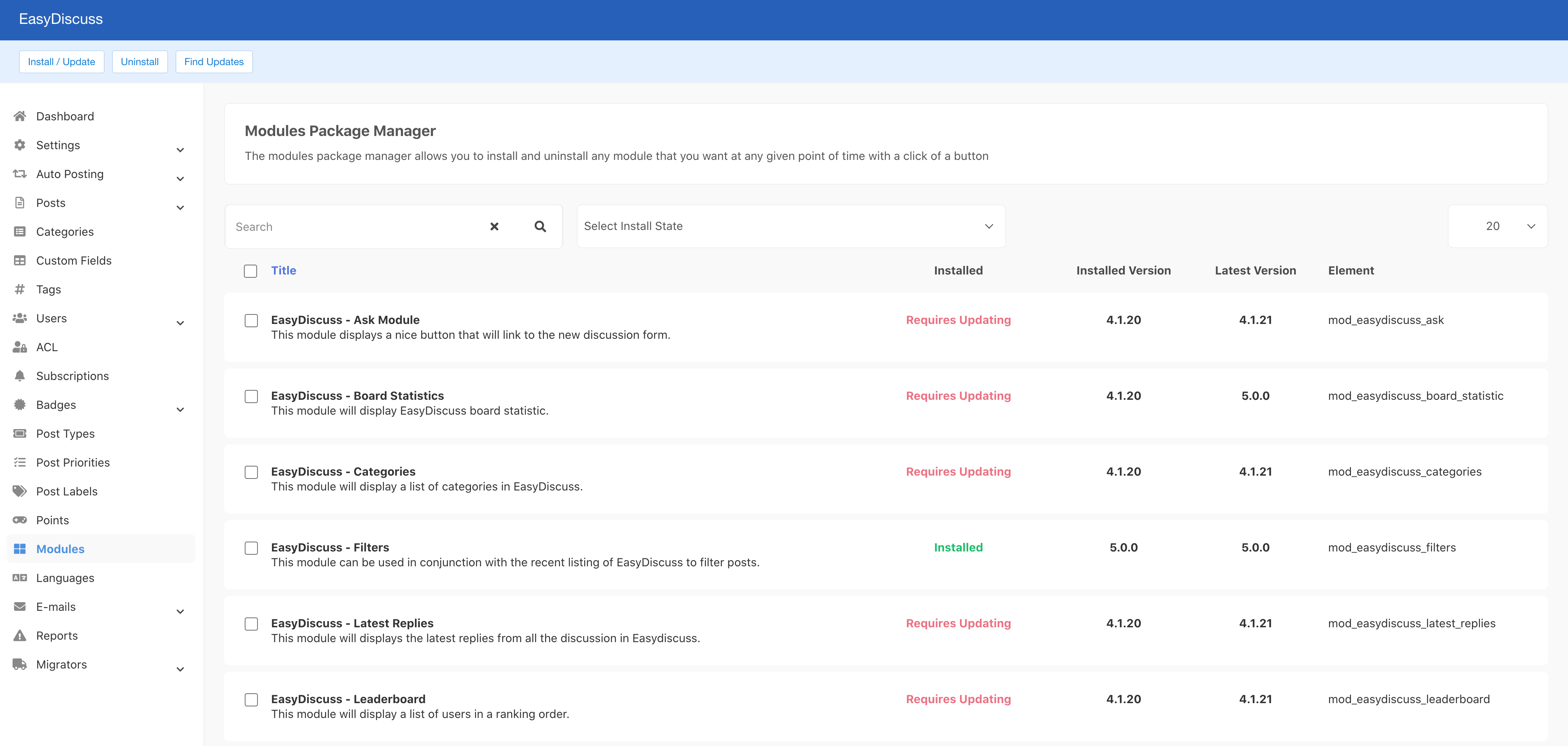Click the Installed column header
Screen dimensions: 1568x746
pos(958,270)
